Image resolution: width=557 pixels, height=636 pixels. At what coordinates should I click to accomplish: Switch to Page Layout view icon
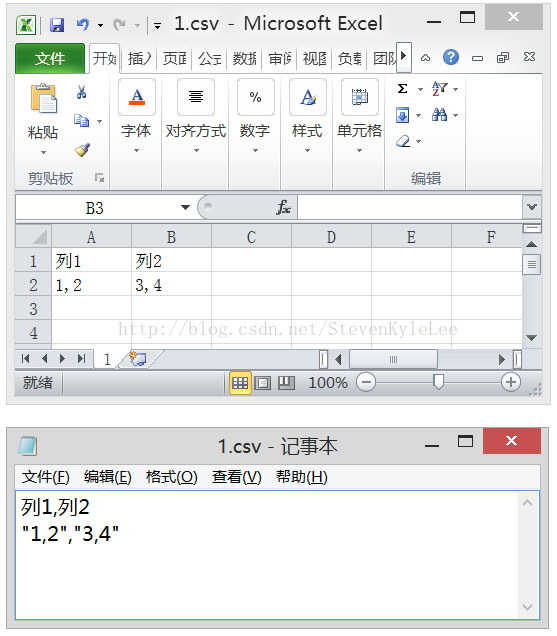point(262,382)
